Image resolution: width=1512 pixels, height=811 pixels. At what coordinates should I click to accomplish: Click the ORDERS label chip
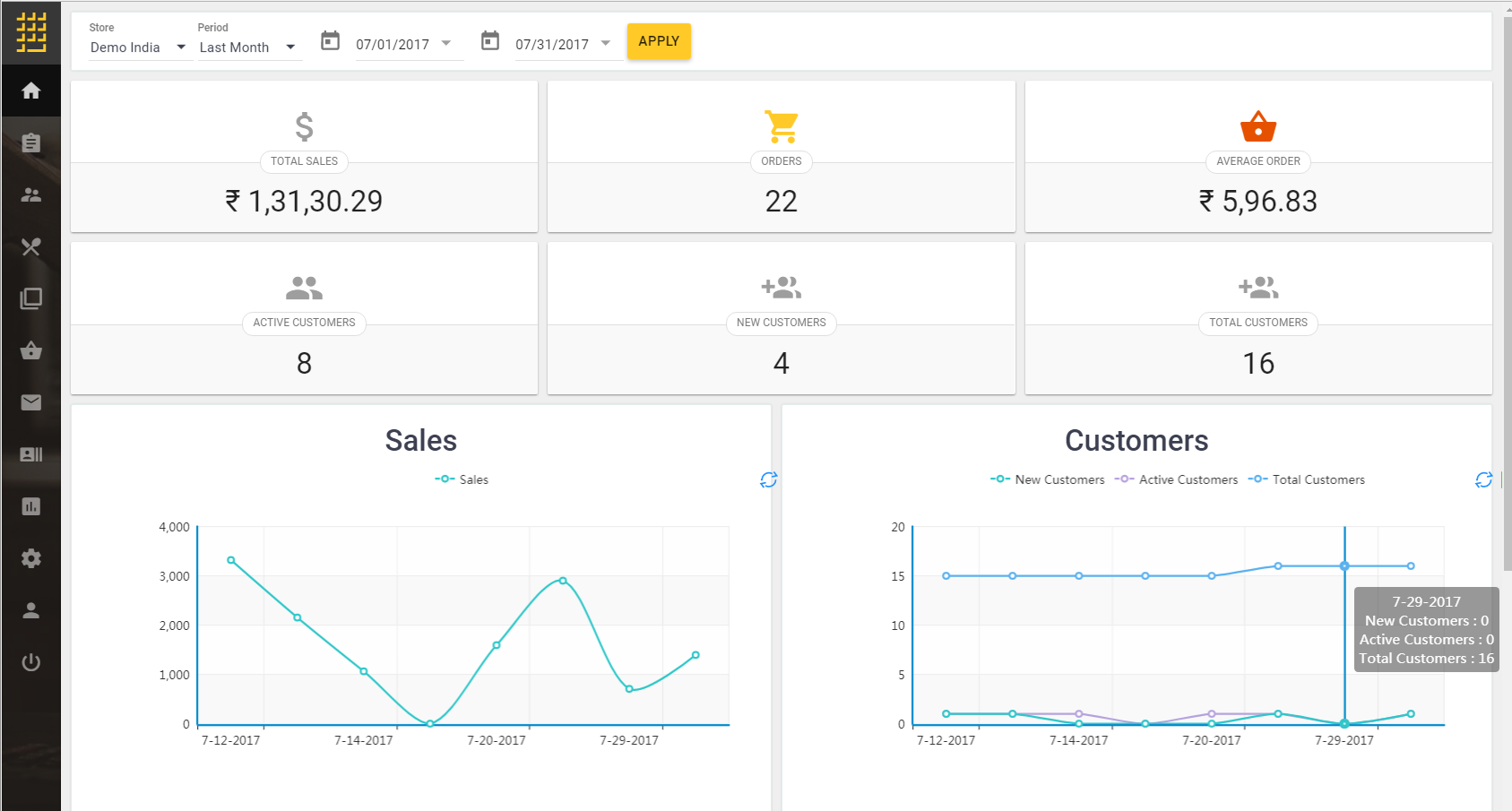click(782, 161)
